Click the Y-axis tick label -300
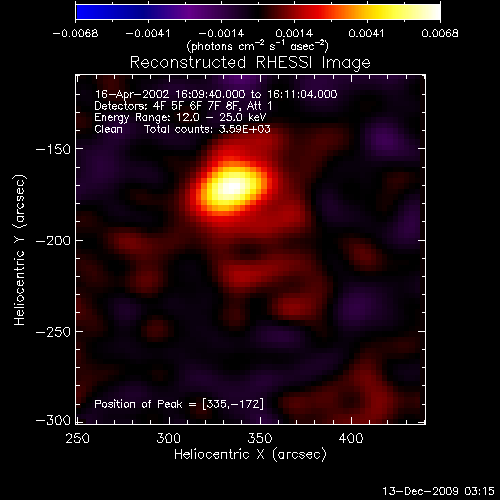The width and height of the screenshot is (500, 500). [x=53, y=420]
